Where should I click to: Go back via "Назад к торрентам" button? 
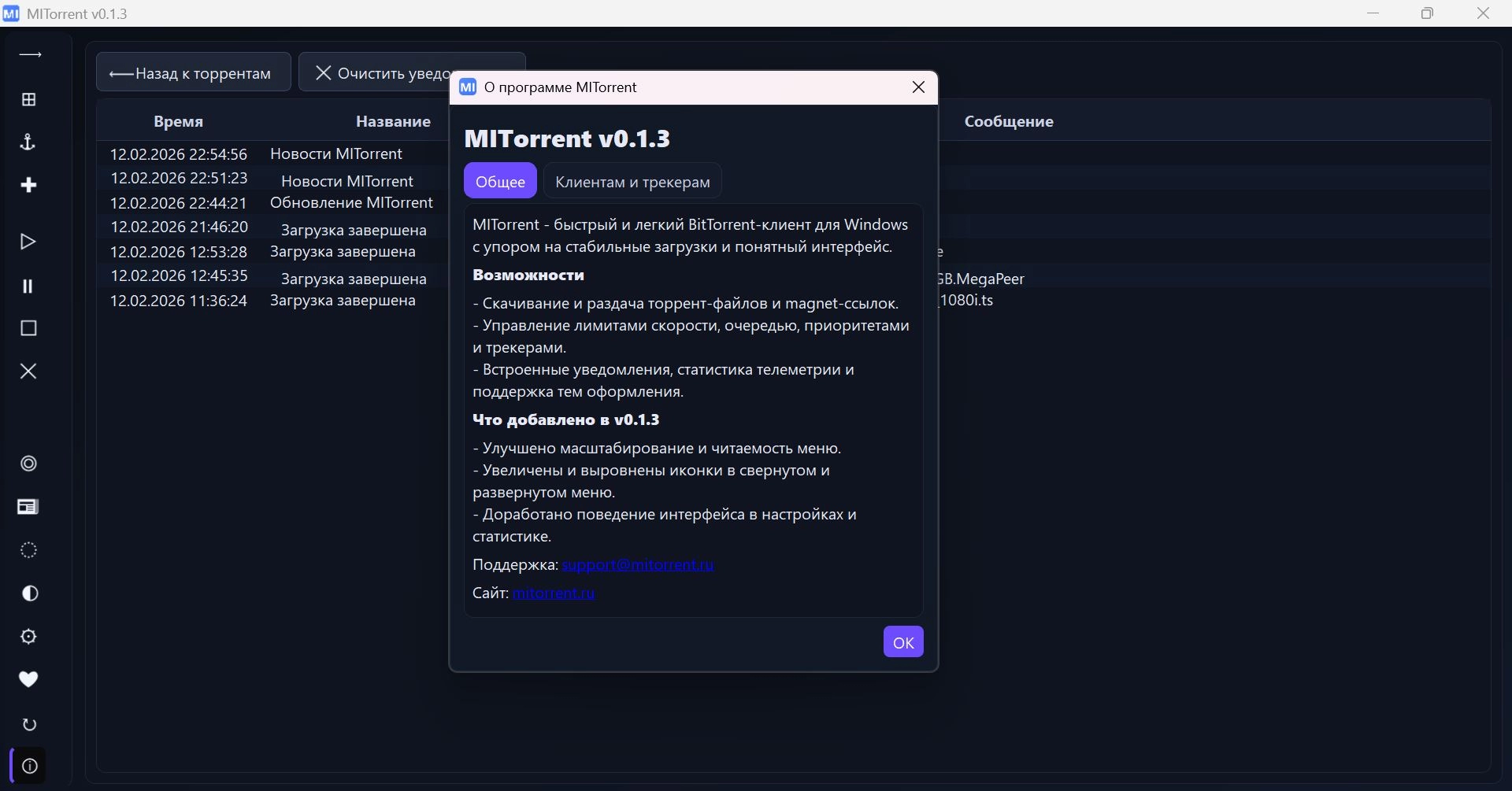tap(194, 72)
